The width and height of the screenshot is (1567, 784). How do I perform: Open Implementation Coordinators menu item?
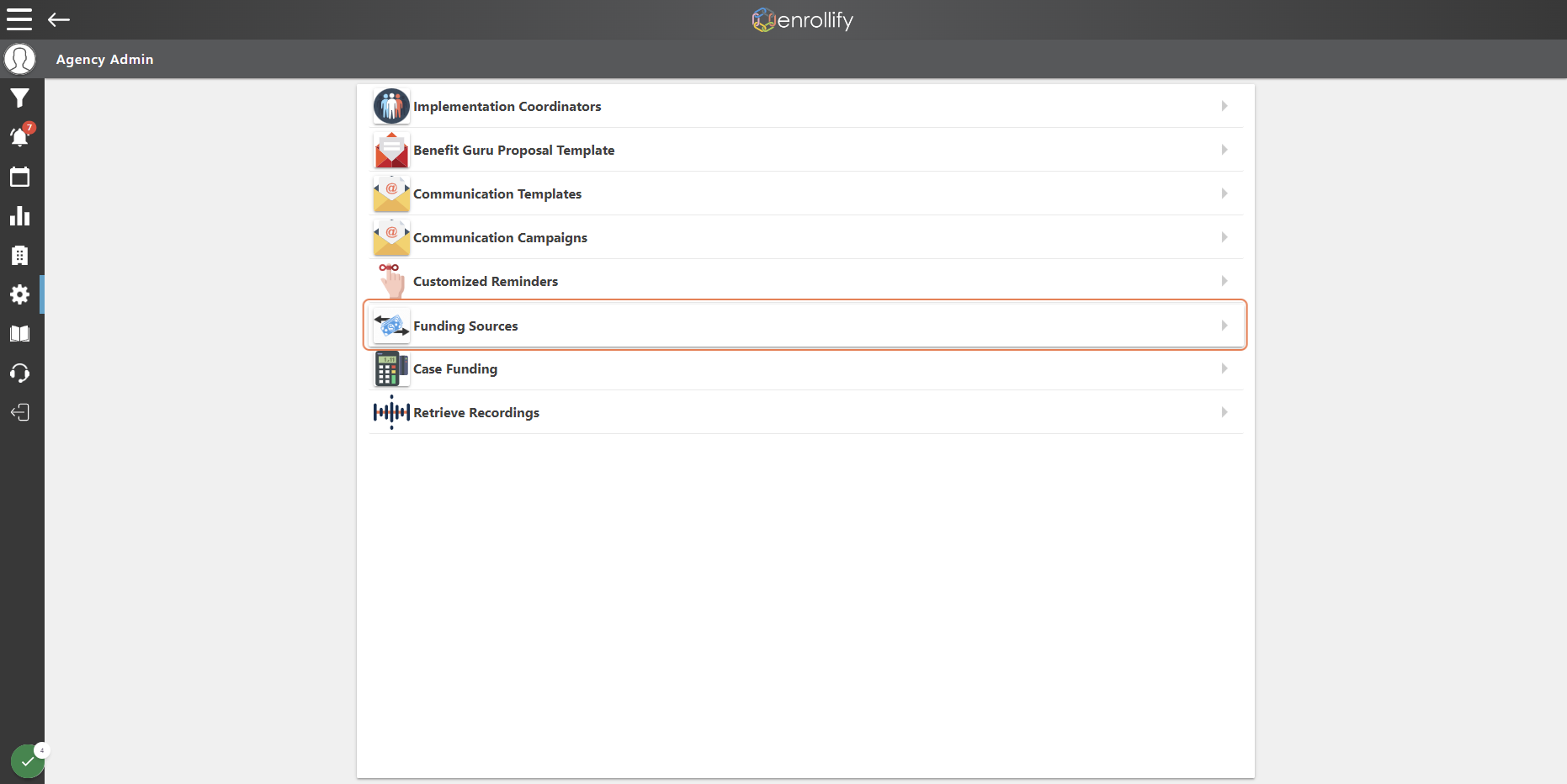805,106
